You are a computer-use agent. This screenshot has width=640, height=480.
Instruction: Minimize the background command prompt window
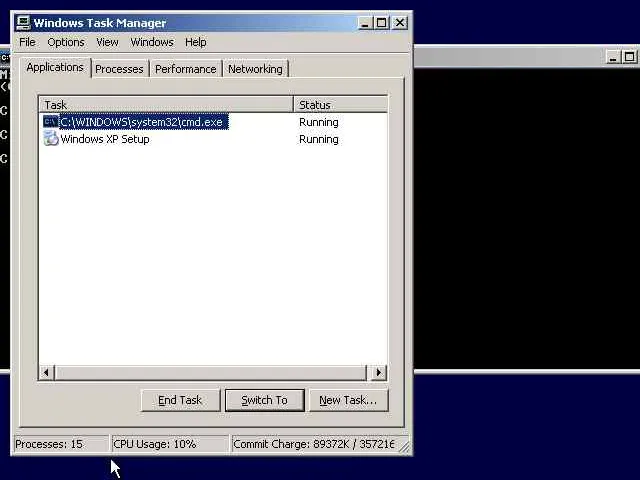click(x=612, y=57)
